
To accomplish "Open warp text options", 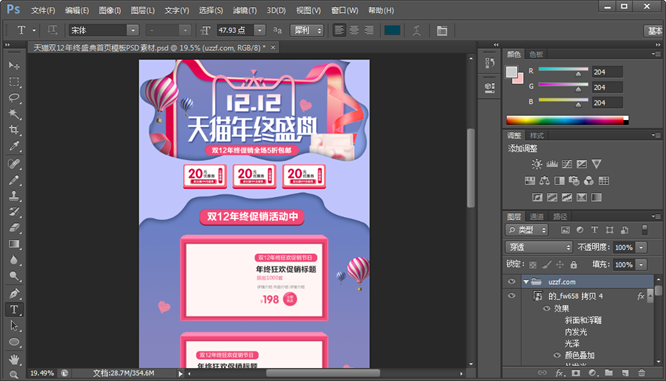I will click(x=417, y=31).
